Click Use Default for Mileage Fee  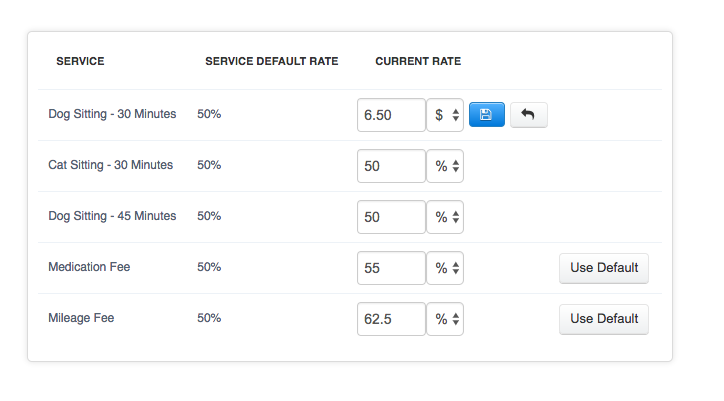[604, 319]
